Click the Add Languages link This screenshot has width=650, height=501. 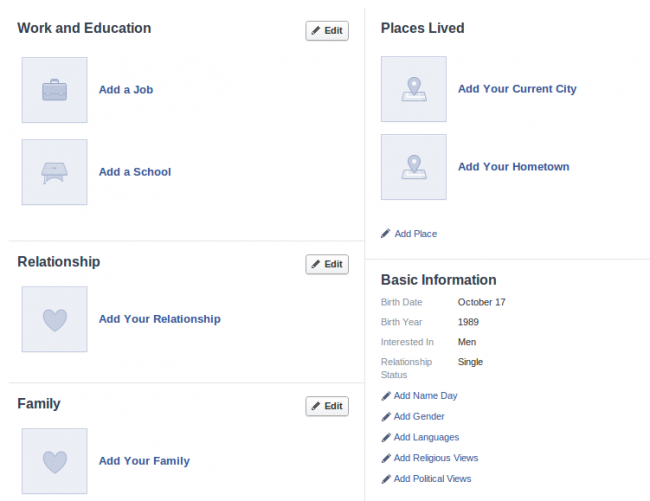[426, 437]
